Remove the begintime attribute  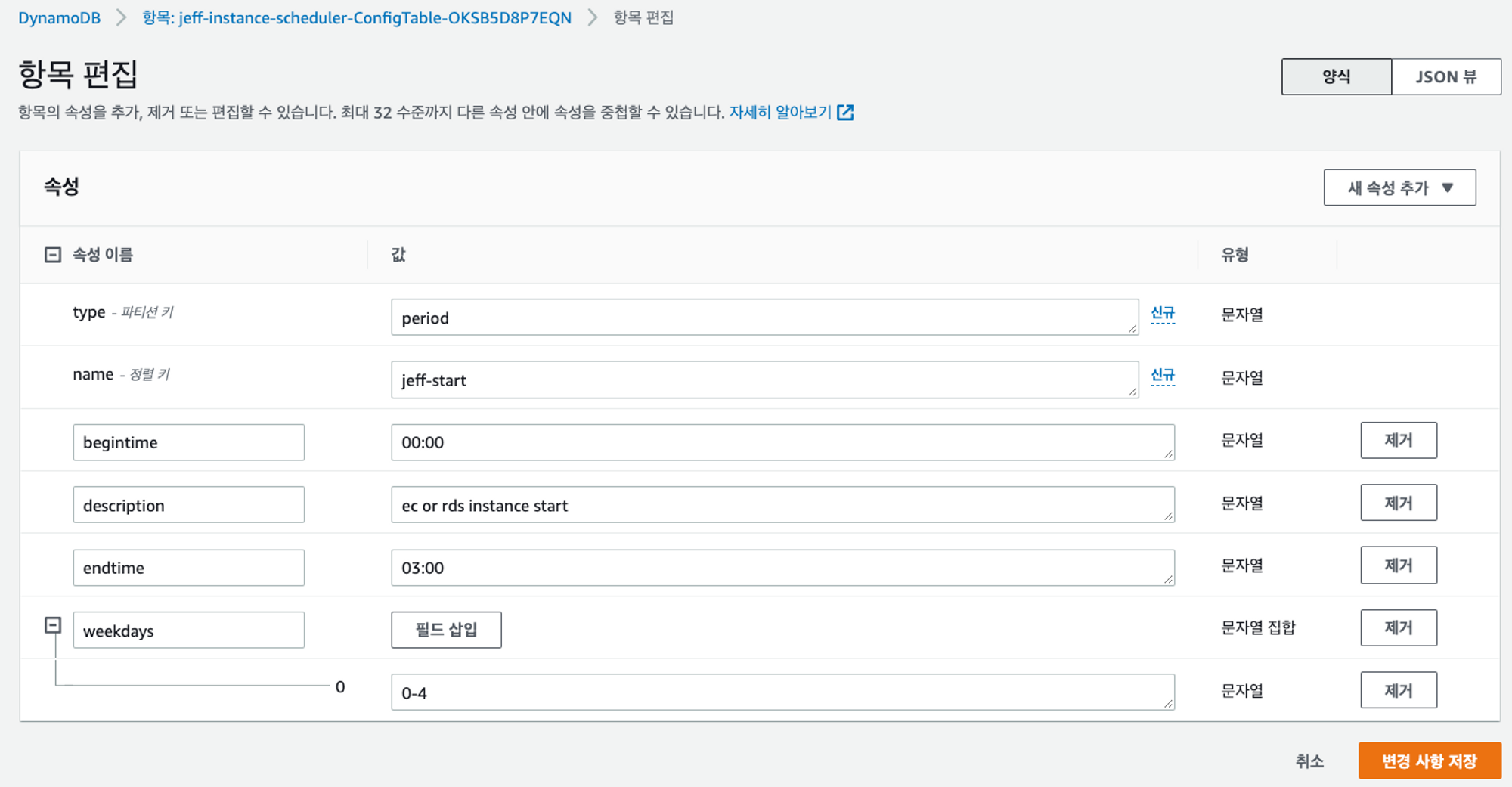(x=1399, y=440)
